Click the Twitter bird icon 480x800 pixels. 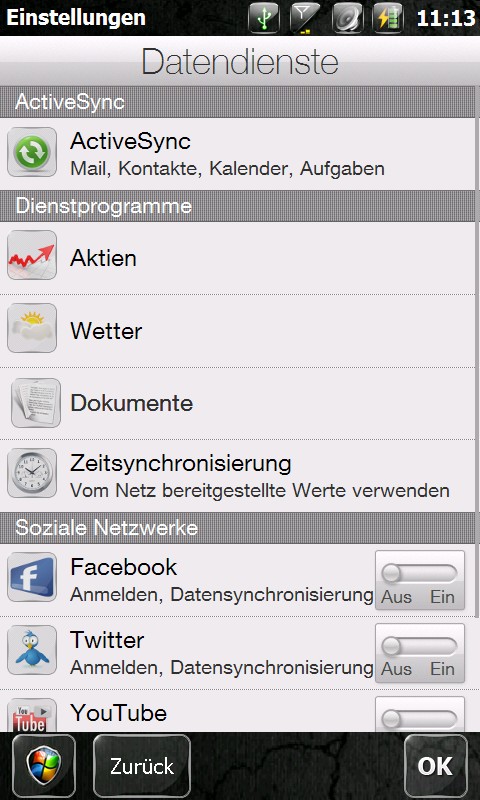32,650
